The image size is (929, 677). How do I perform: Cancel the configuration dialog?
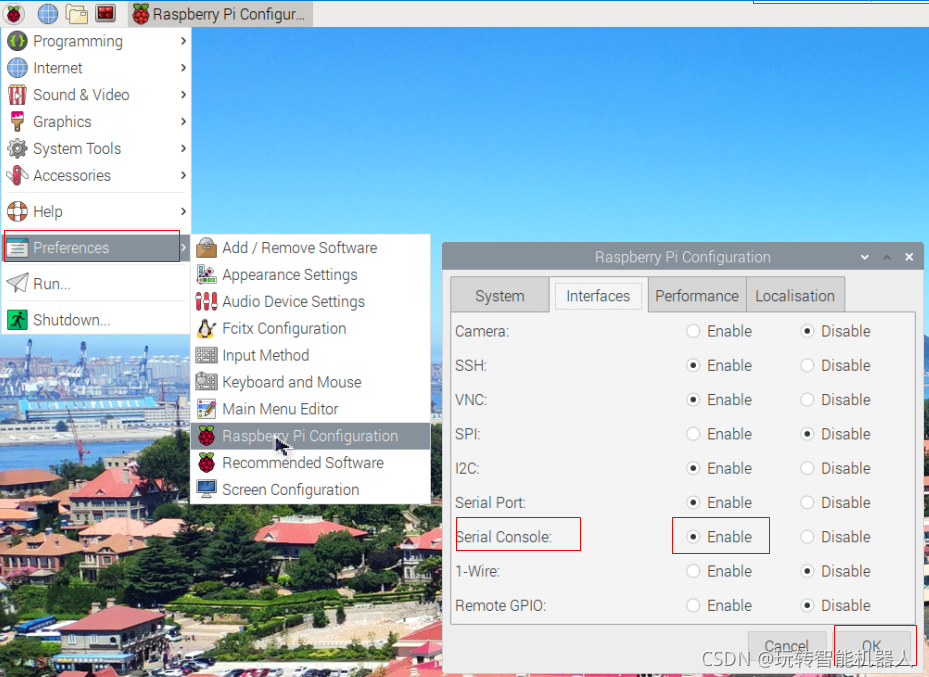pyautogui.click(x=787, y=646)
